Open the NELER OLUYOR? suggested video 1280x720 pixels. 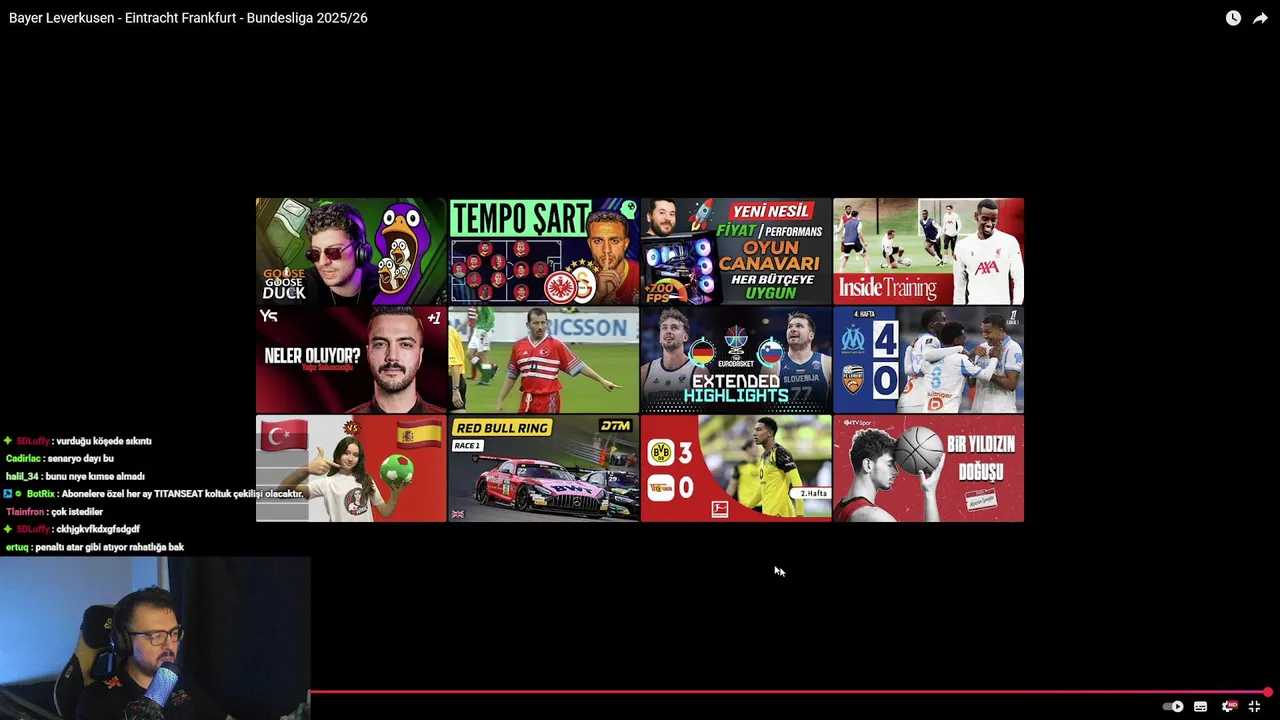[351, 360]
